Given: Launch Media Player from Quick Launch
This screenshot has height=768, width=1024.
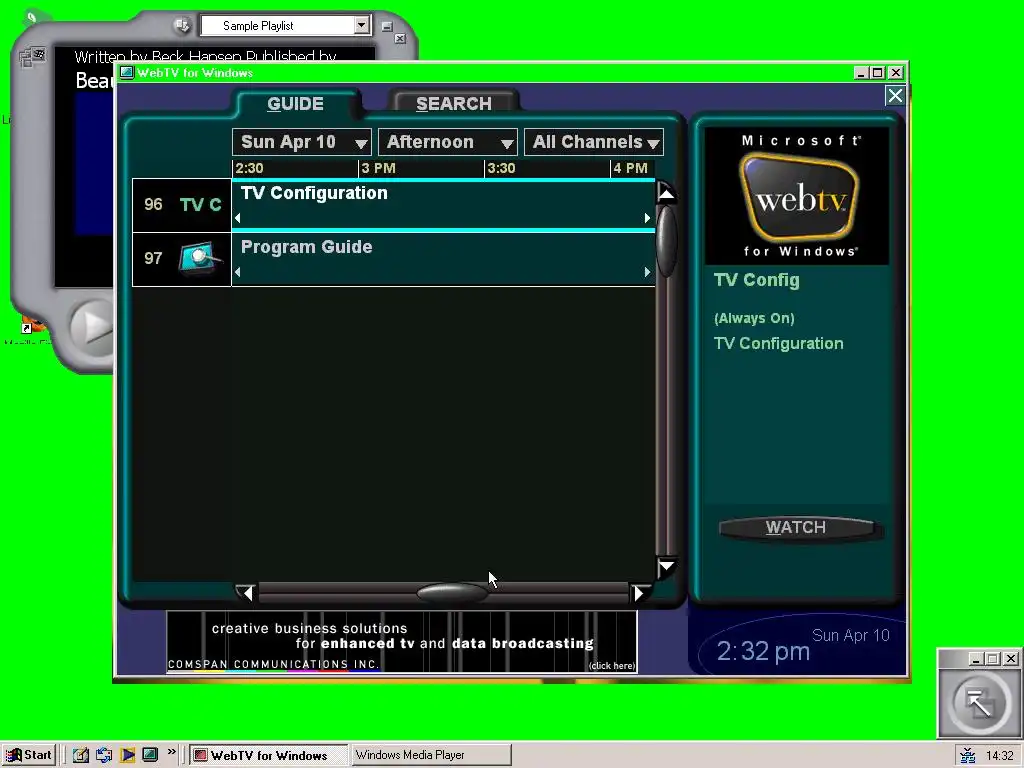Looking at the screenshot, I should (x=127, y=755).
